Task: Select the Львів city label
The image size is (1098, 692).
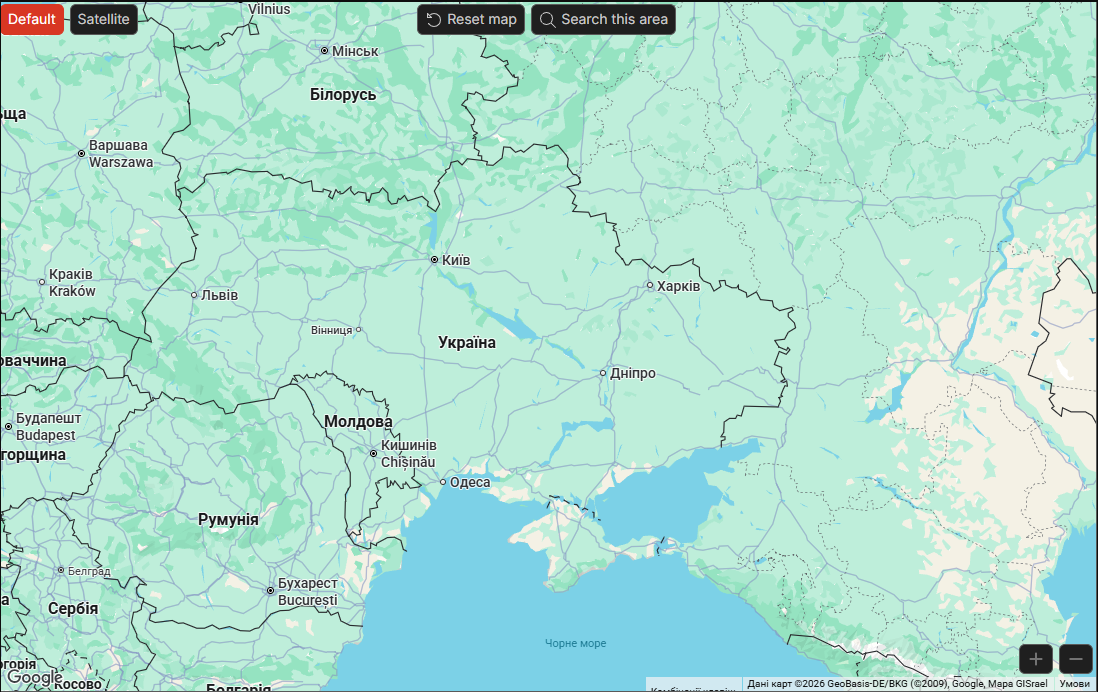Action: coord(219,295)
